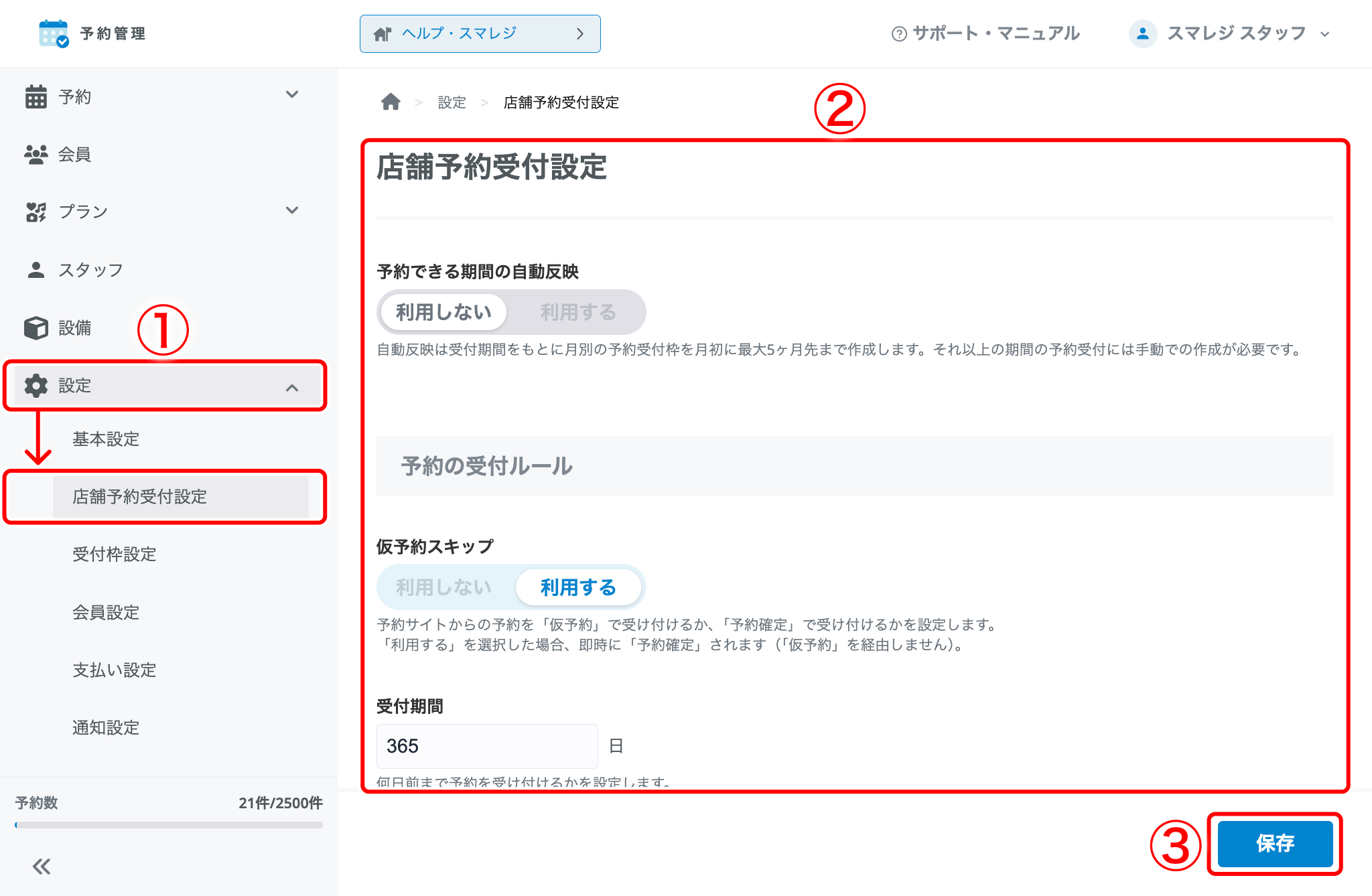Set 予約できる期間の自動反映 to 利用しない
This screenshot has width=1372, height=896.
tap(443, 312)
